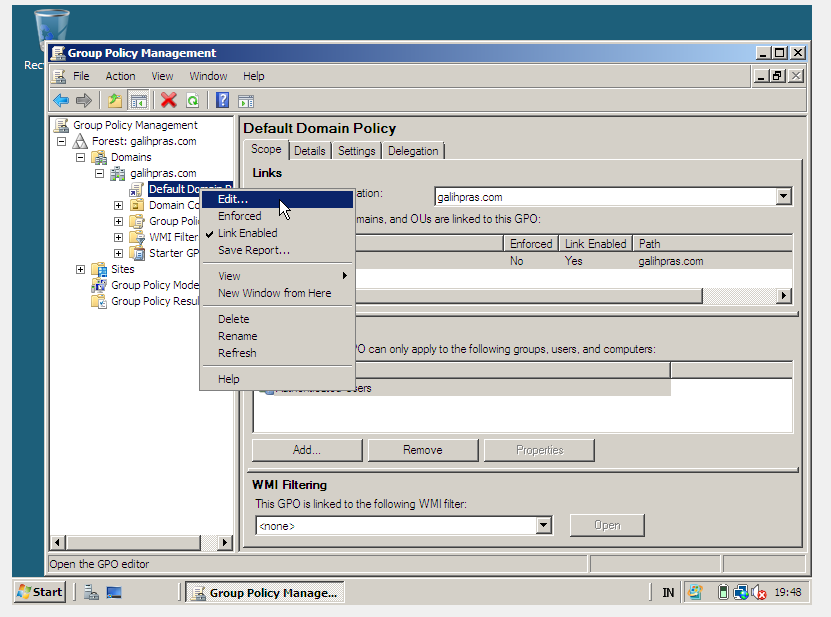This screenshot has height=617, width=831.
Task: Toggle the action pane toolbar icon
Action: point(246,100)
